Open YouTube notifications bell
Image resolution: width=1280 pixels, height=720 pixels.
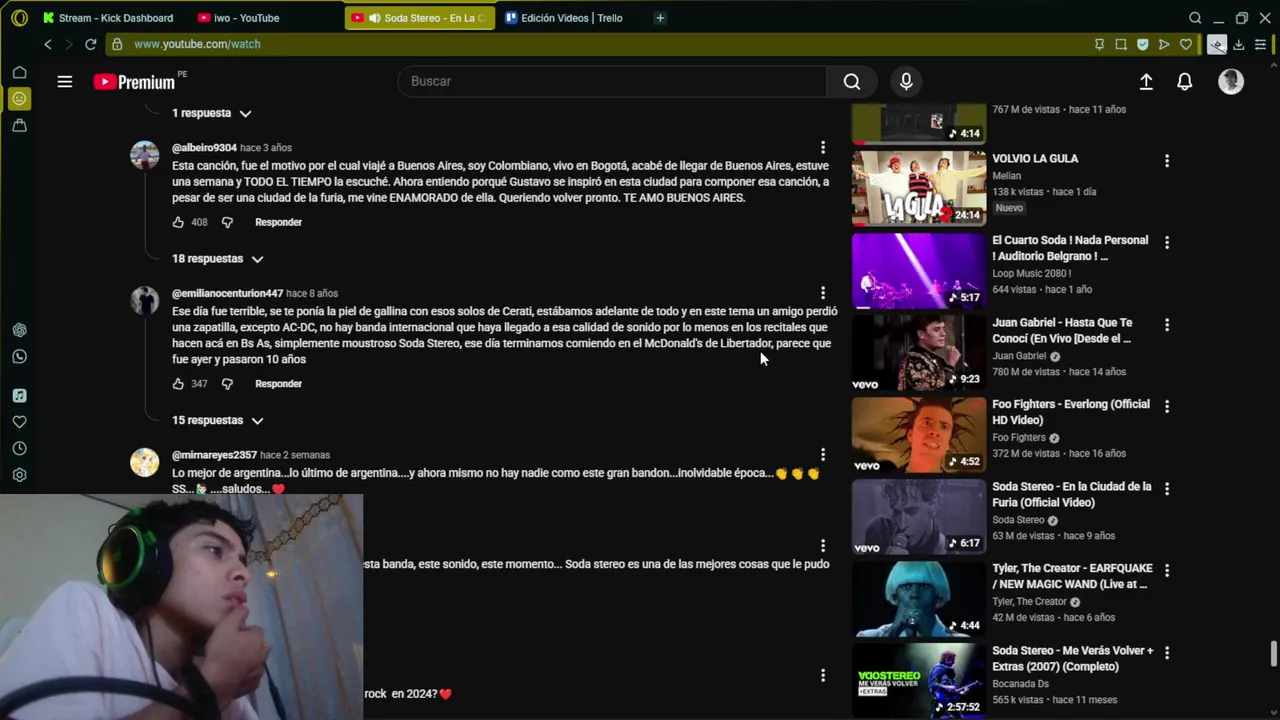tap(1184, 82)
